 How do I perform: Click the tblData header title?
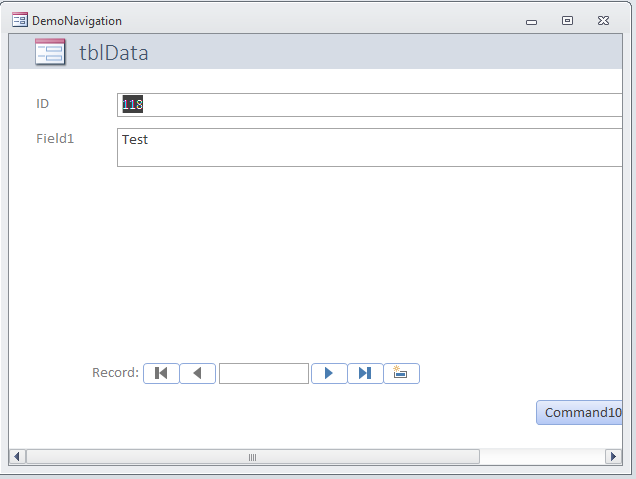114,53
